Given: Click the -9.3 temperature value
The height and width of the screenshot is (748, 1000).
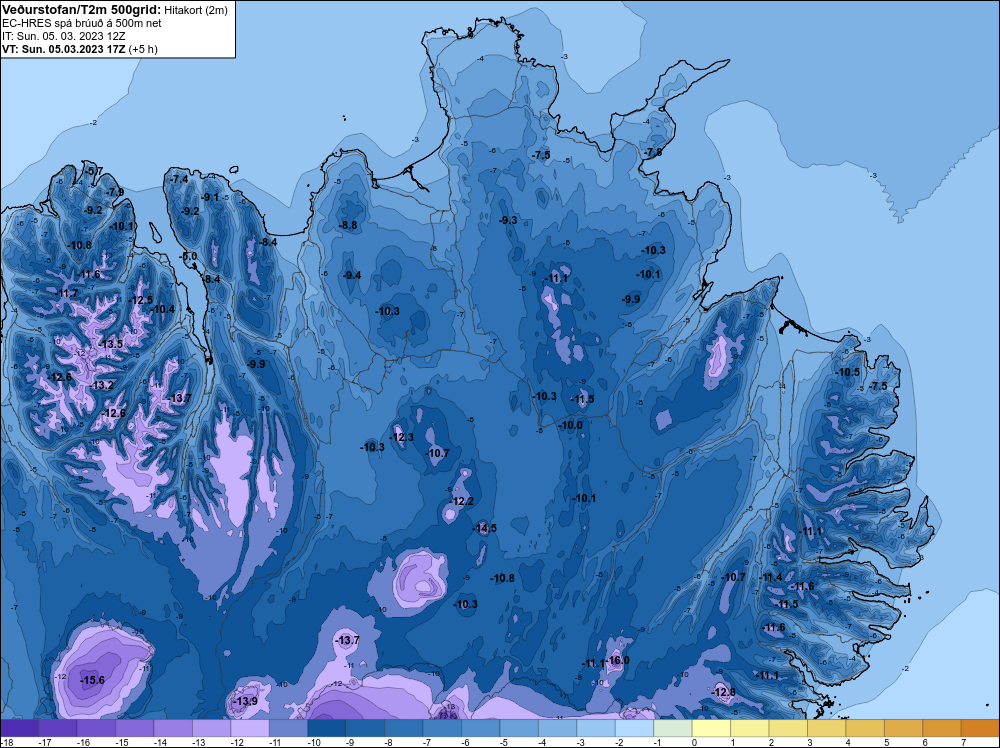Looking at the screenshot, I should (508, 220).
